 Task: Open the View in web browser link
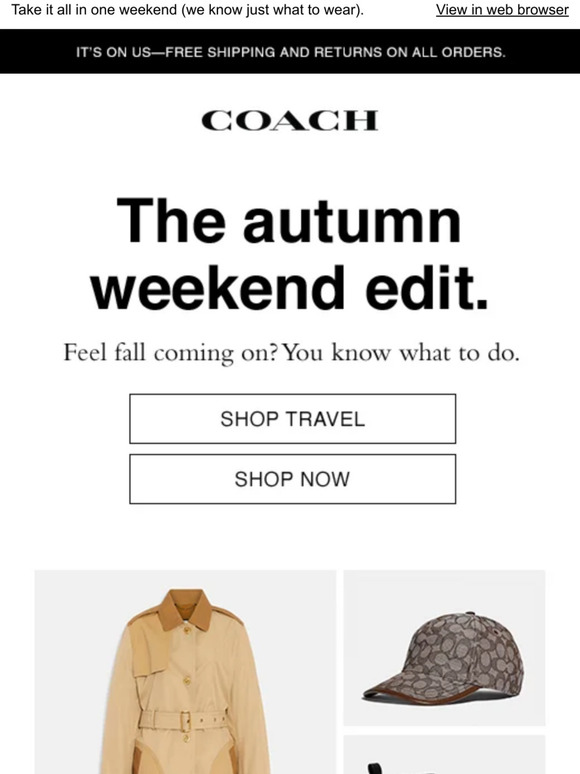coord(502,9)
